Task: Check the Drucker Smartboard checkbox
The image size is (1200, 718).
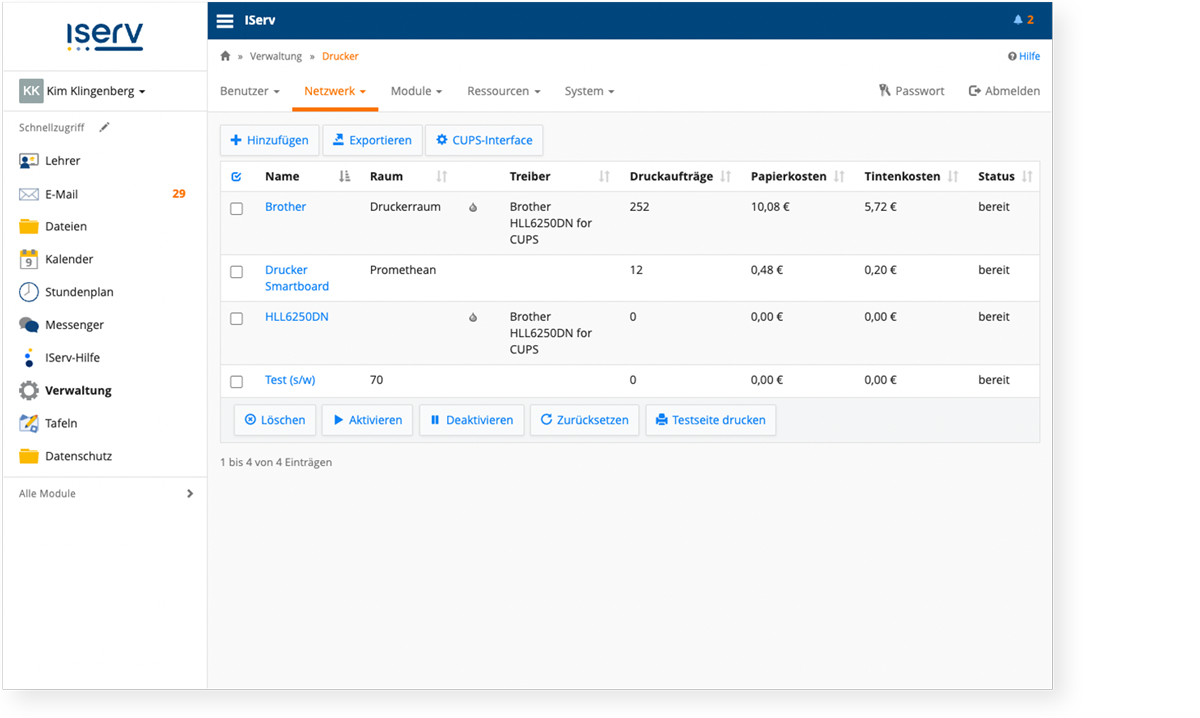Action: click(236, 271)
